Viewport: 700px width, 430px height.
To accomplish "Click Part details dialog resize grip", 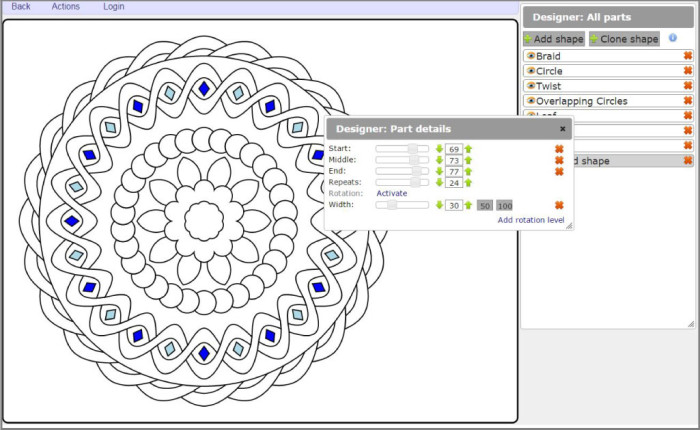I will [x=569, y=226].
